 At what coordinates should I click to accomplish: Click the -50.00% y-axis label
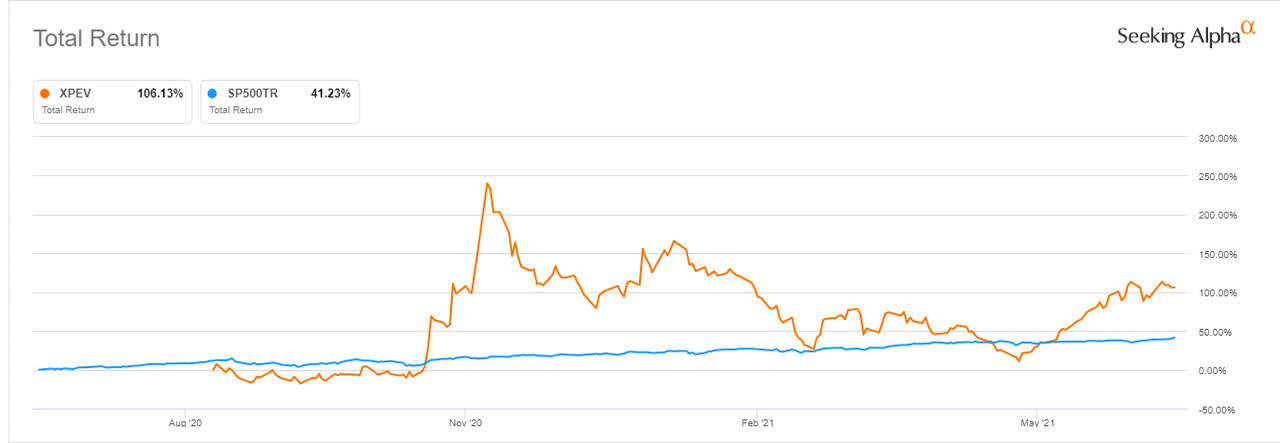(x=1216, y=409)
